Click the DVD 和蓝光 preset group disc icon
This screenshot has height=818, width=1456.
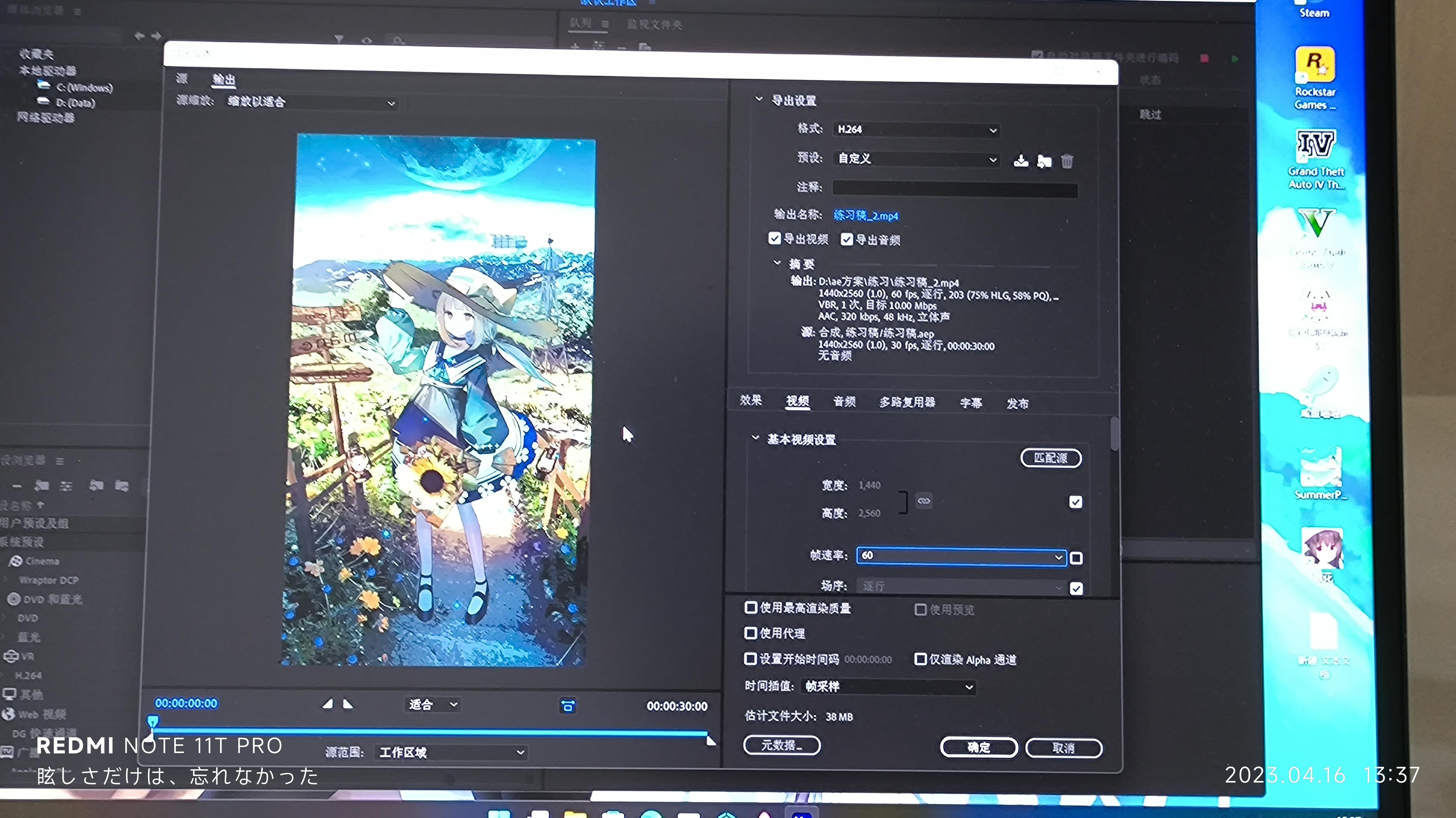tap(14, 599)
